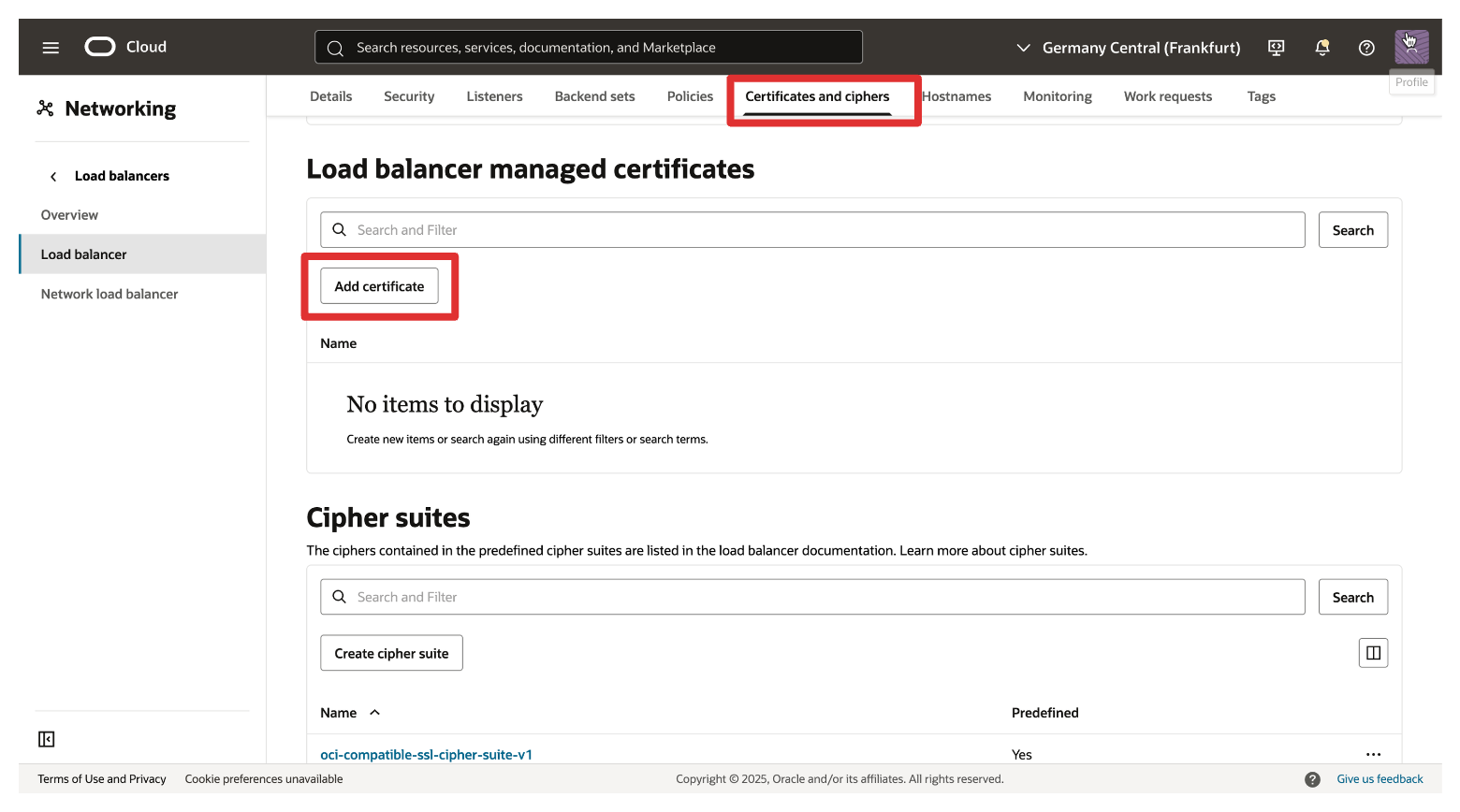Open the Cloud Shell developer tools icon

(1276, 48)
